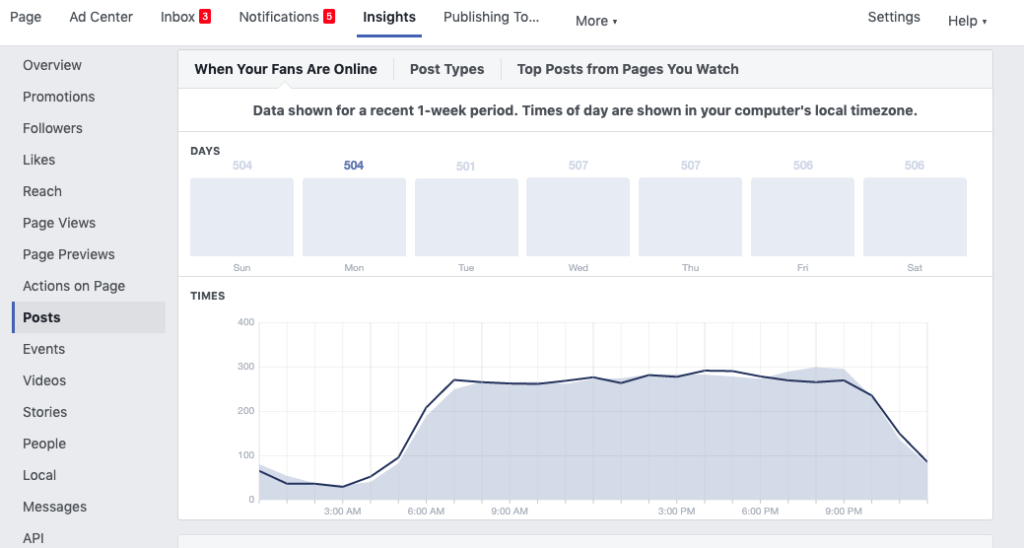Click the Tuesday bar showing 501
Image resolution: width=1024 pixels, height=548 pixels.
(466, 217)
